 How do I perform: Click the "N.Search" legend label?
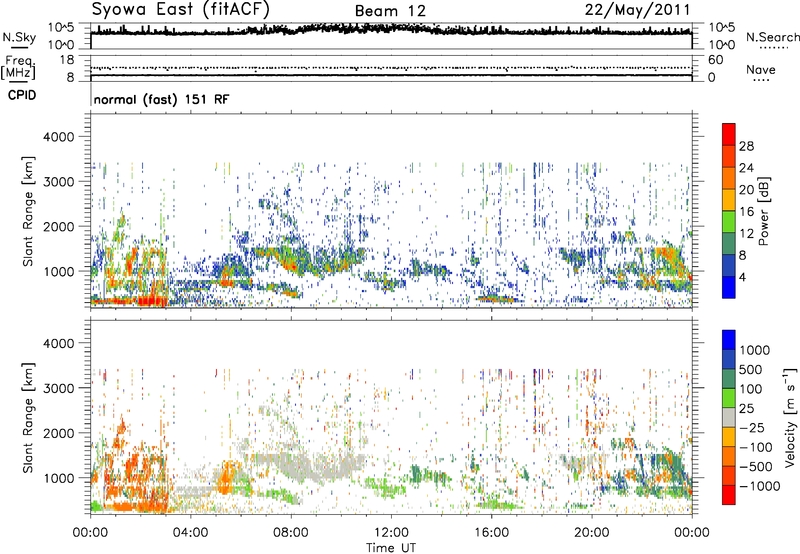(x=772, y=37)
